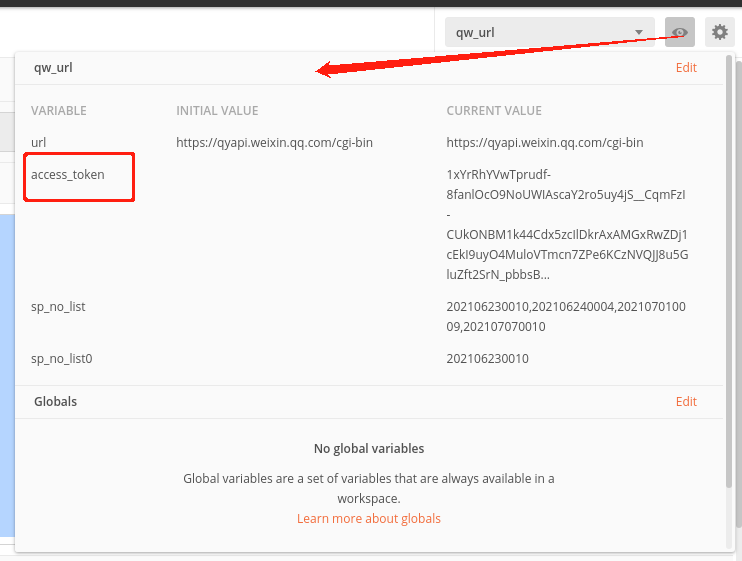Click the environment quick look eye icon

[x=680, y=32]
